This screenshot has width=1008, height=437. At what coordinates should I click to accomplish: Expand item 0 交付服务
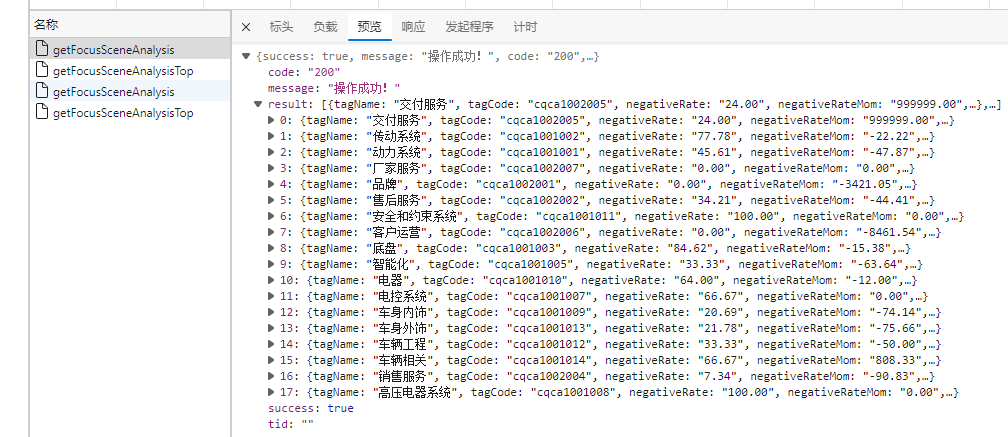(272, 120)
